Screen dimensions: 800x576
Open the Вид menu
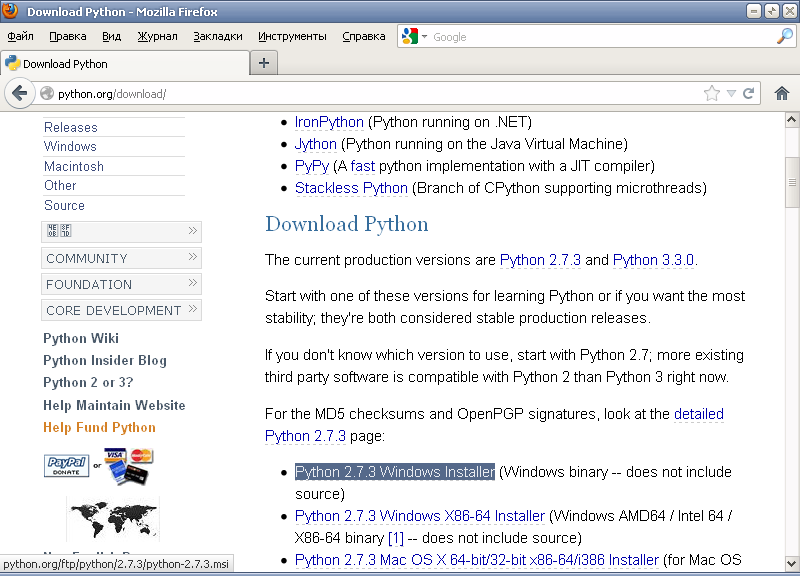coord(111,36)
